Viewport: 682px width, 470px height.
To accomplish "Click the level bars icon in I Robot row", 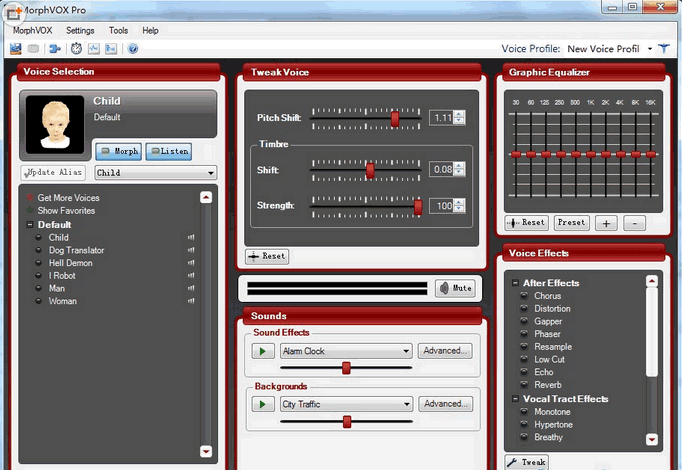I will (191, 275).
